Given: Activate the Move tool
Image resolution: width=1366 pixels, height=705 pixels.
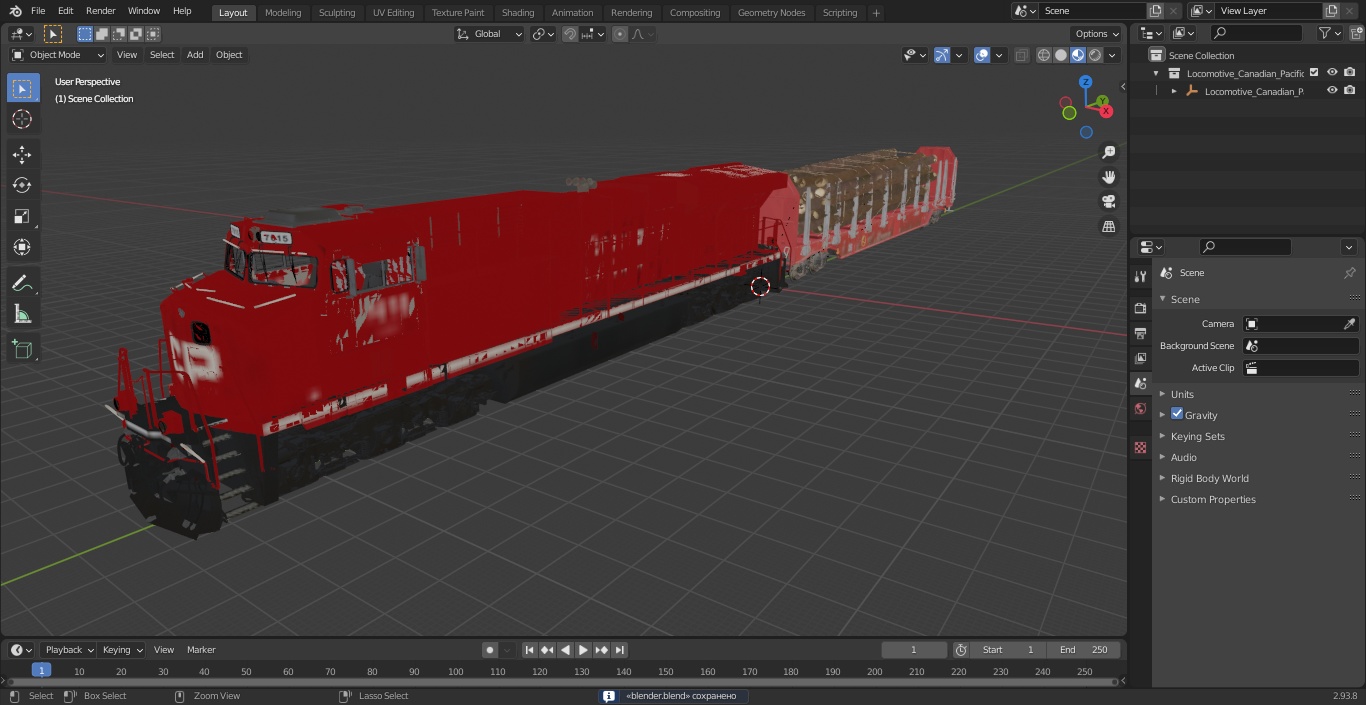Looking at the screenshot, I should pos(22,155).
